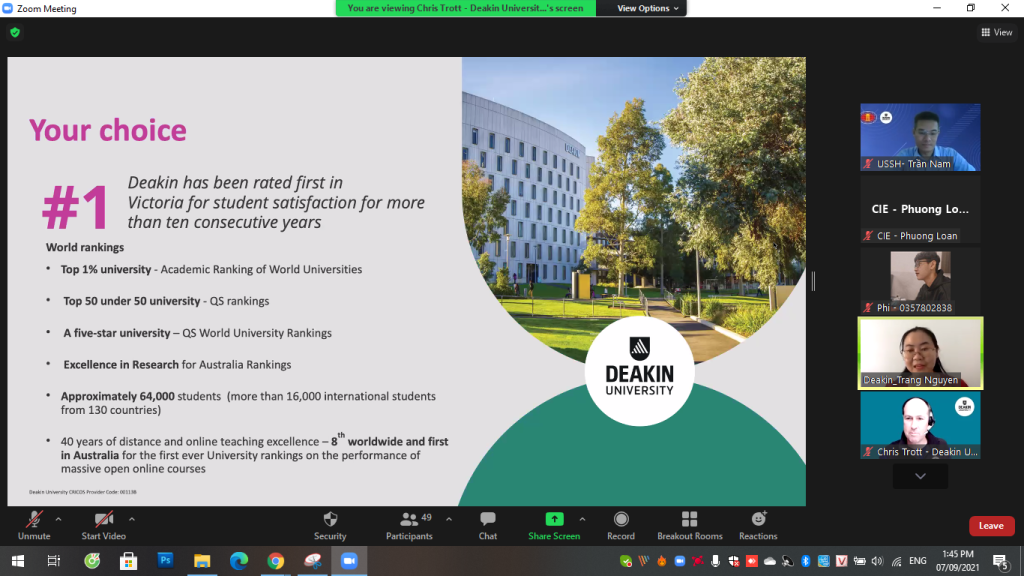Expand arrow next to Participants
Image resolution: width=1024 pixels, height=576 pixels.
449,520
